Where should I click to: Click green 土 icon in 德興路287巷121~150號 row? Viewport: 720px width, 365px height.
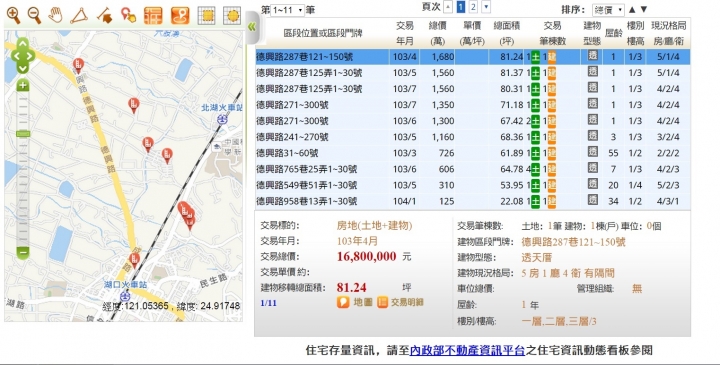pos(535,57)
